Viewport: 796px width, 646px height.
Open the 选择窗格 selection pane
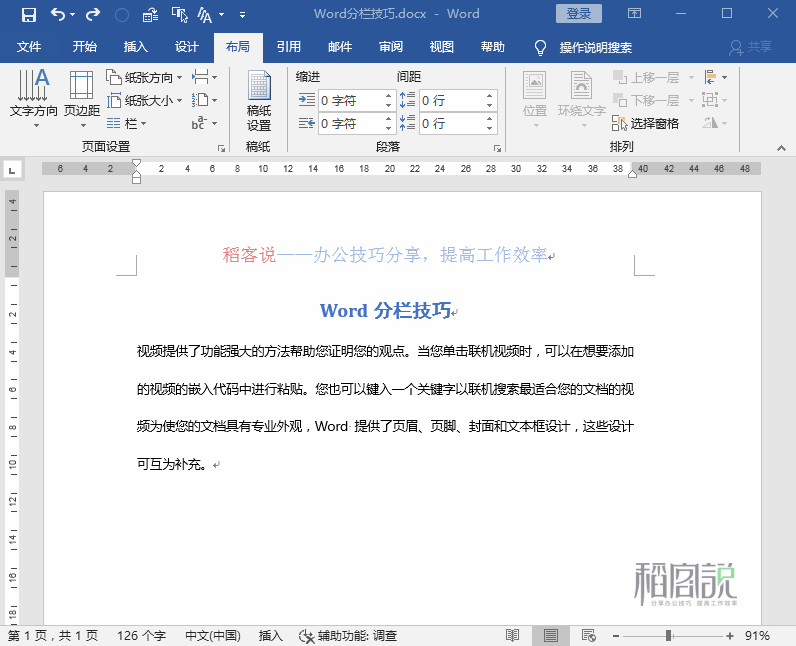pos(646,123)
